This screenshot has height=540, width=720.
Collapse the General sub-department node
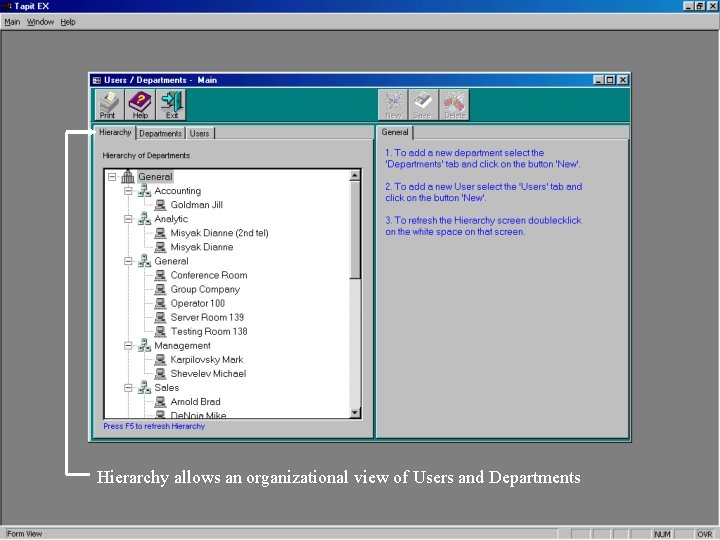point(129,261)
